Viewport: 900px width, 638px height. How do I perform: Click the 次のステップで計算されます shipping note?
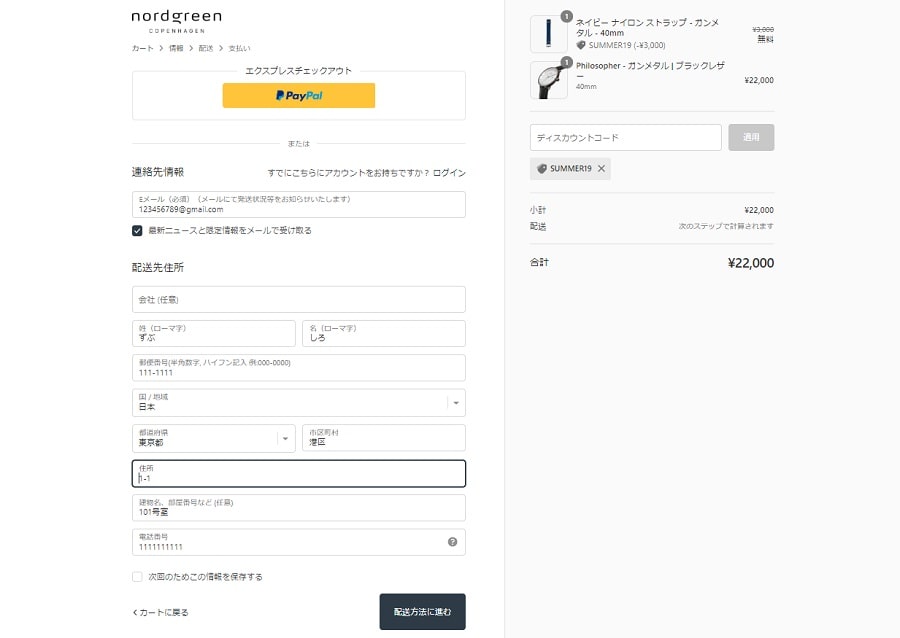[x=726, y=226]
